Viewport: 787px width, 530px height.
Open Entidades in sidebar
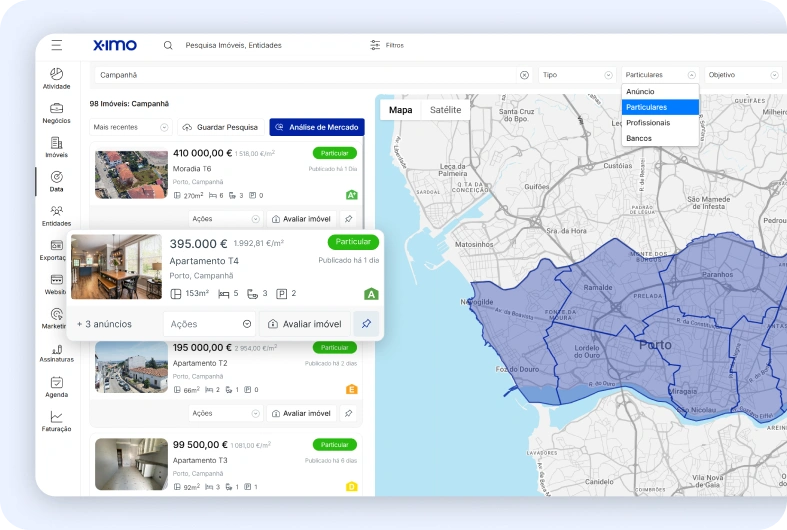(57, 216)
